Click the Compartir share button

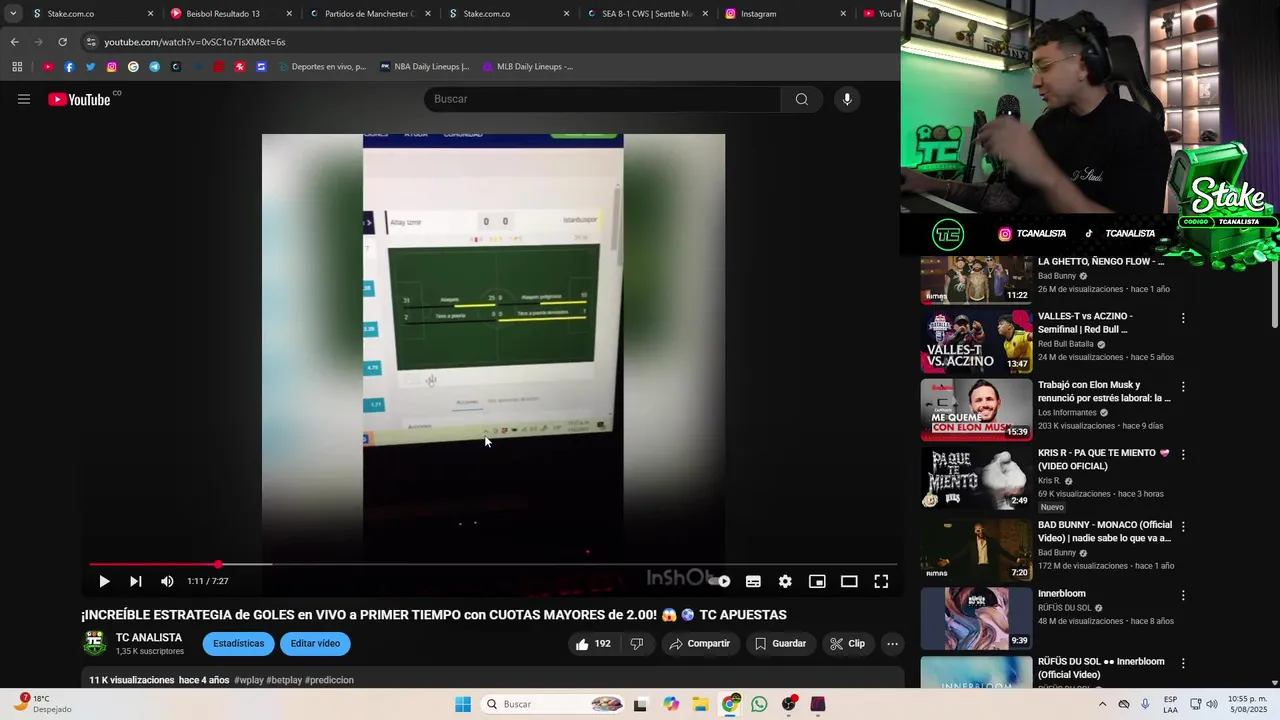coord(699,644)
